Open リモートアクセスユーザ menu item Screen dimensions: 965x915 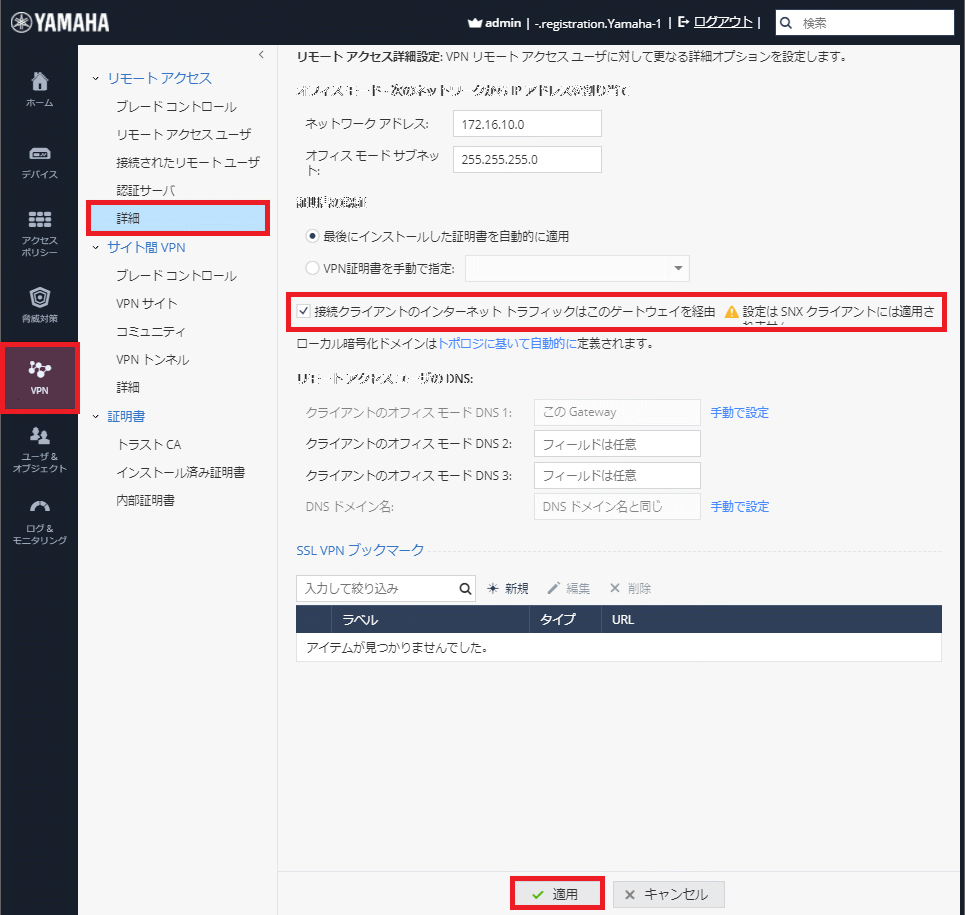(x=183, y=134)
